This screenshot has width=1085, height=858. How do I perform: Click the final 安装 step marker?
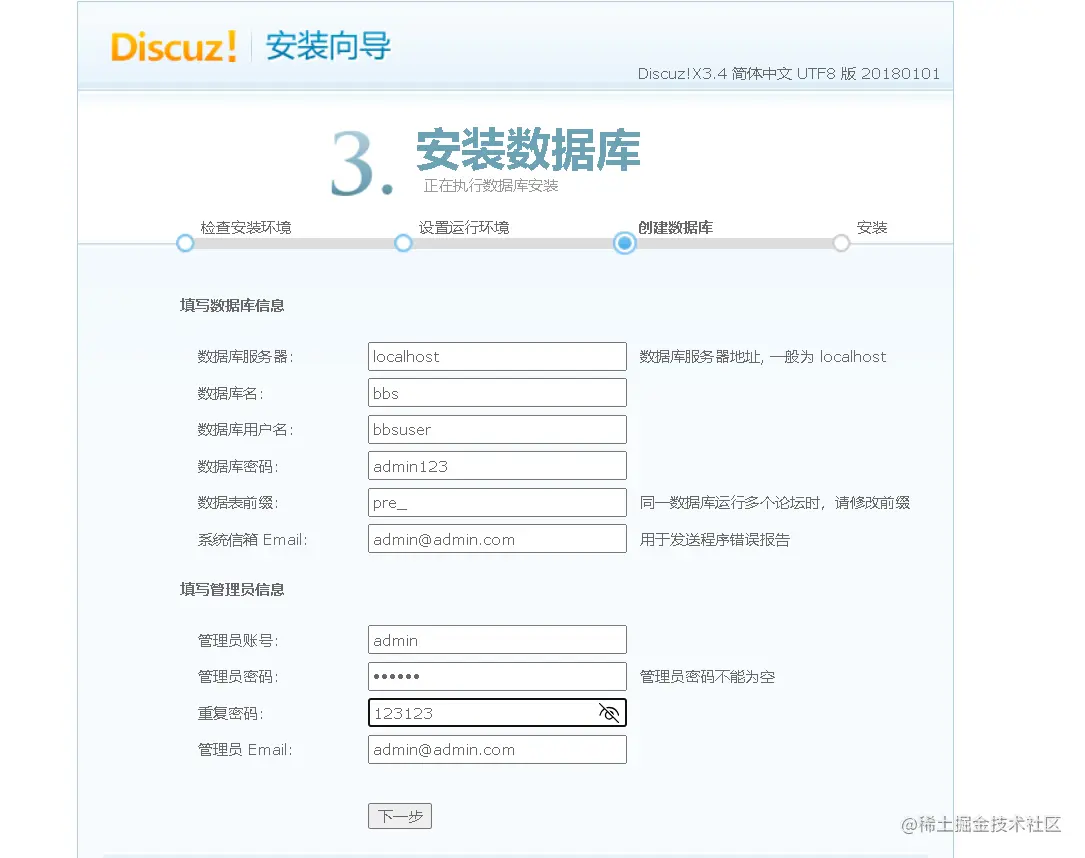(x=841, y=244)
